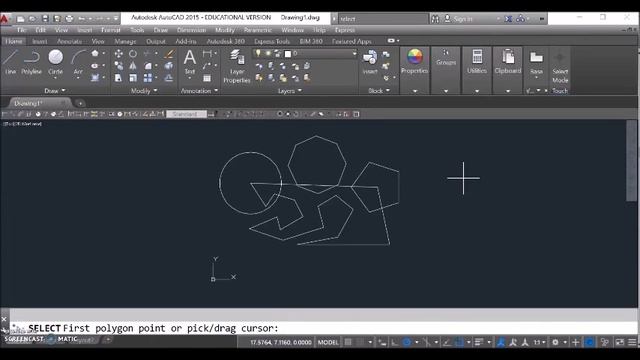
Task: Open the Window menu
Action: click(292, 30)
